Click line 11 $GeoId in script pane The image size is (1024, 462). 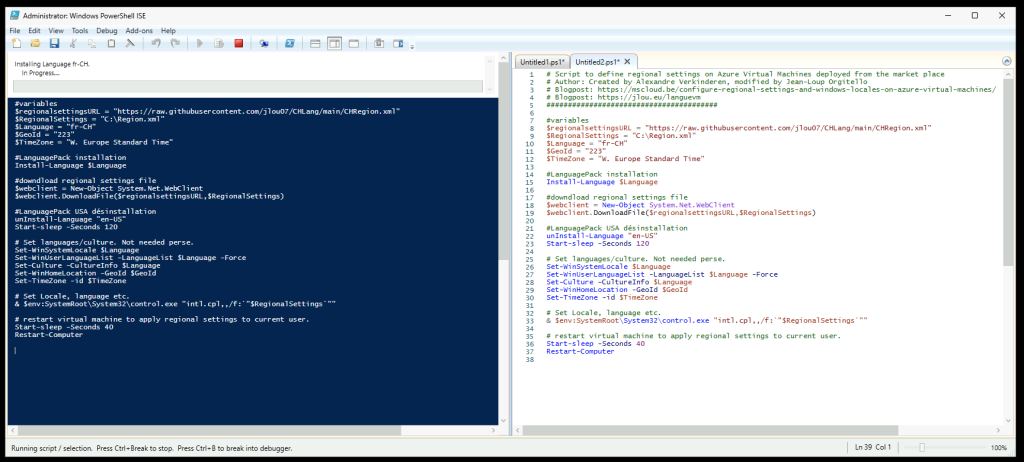click(576, 151)
